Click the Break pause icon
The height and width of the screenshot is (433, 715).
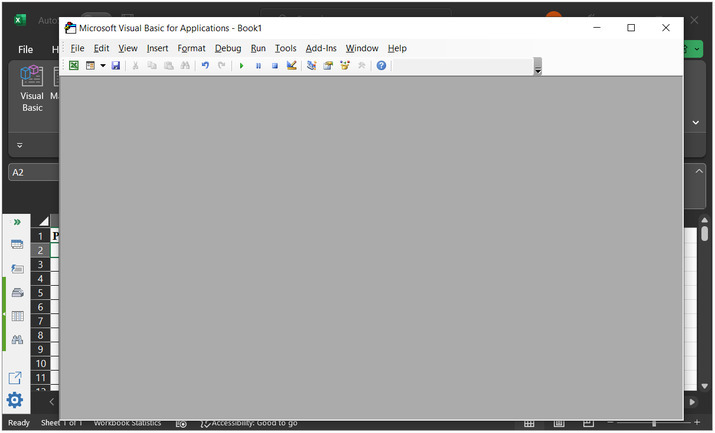[x=258, y=66]
